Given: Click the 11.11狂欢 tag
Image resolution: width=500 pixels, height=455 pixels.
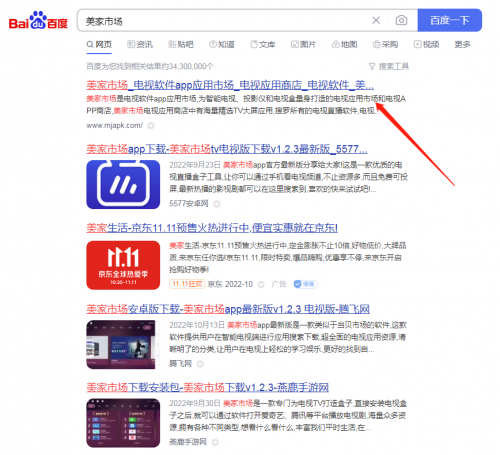Looking at the screenshot, I should 187,284.
